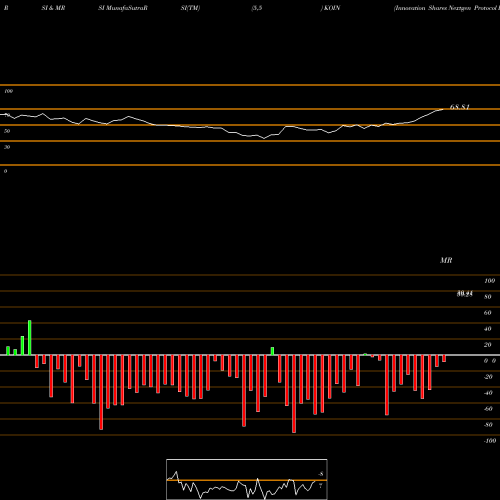The image size is (500, 500).
Task: Click the 30 label on RSI axis
Action: pyautogui.click(x=7, y=147)
